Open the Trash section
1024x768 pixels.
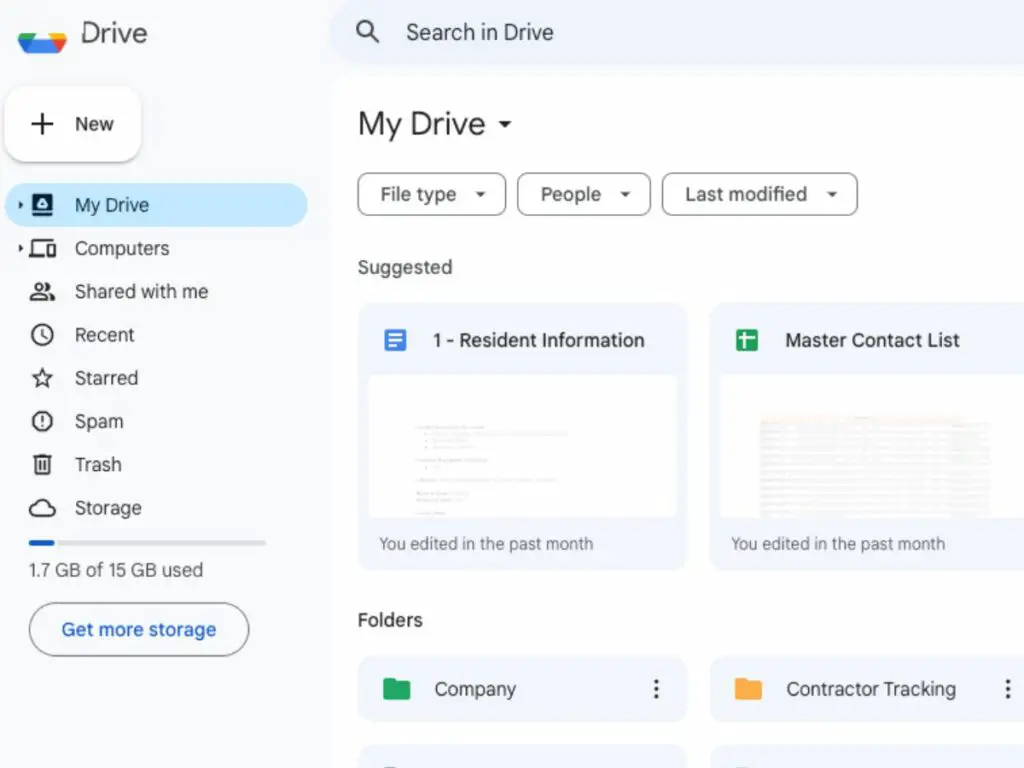(x=157, y=464)
